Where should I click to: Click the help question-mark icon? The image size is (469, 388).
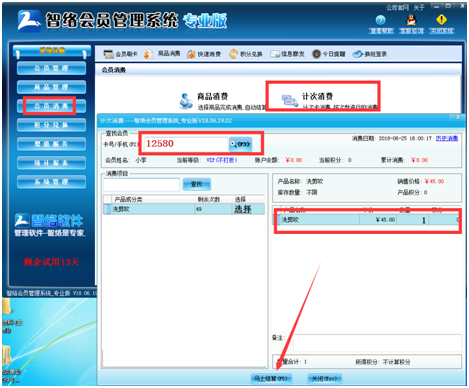pyautogui.click(x=381, y=20)
